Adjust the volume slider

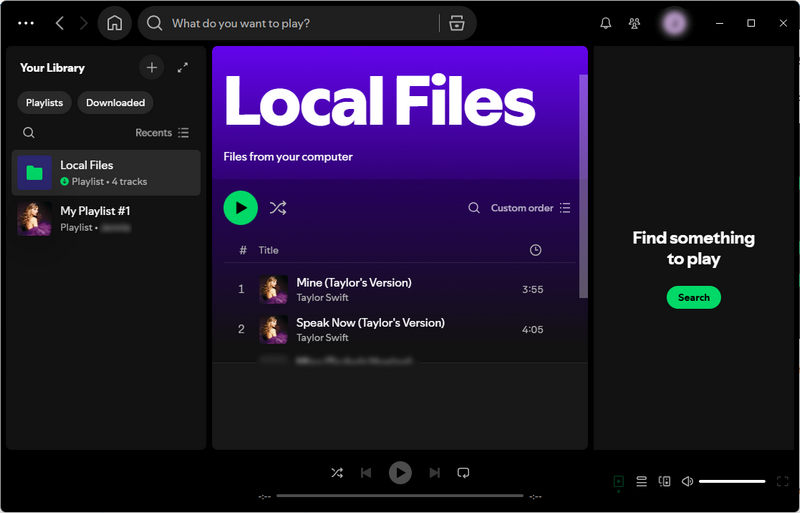[732, 481]
